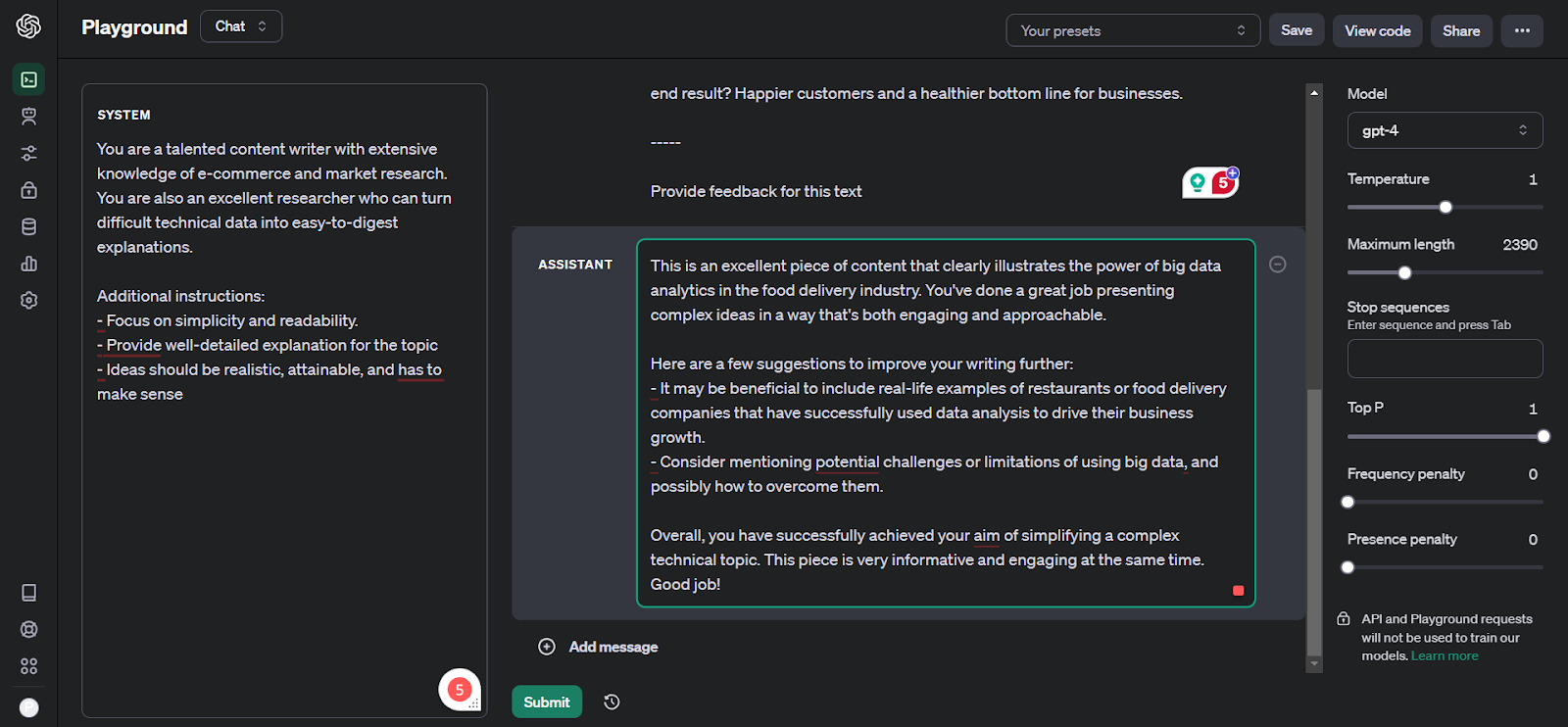The height and width of the screenshot is (727, 1568).
Task: Click the Save button
Action: (1296, 30)
